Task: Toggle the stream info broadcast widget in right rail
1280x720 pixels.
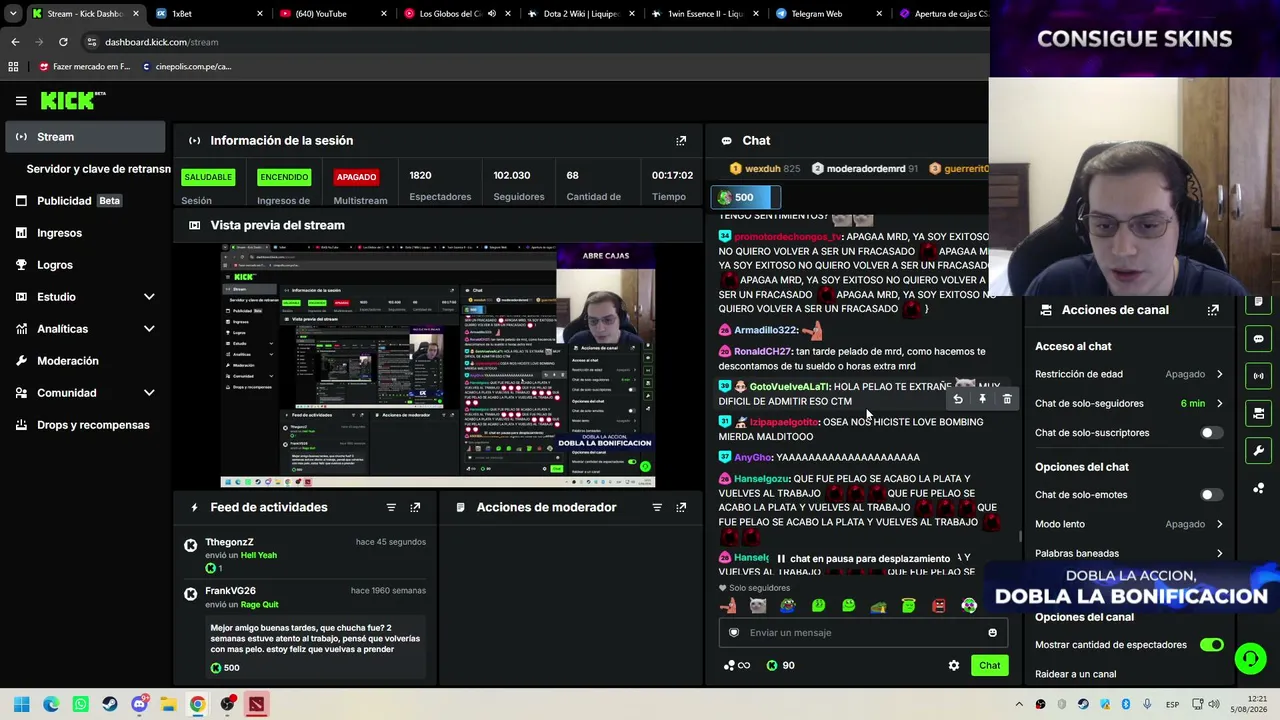Action: tap(1259, 376)
